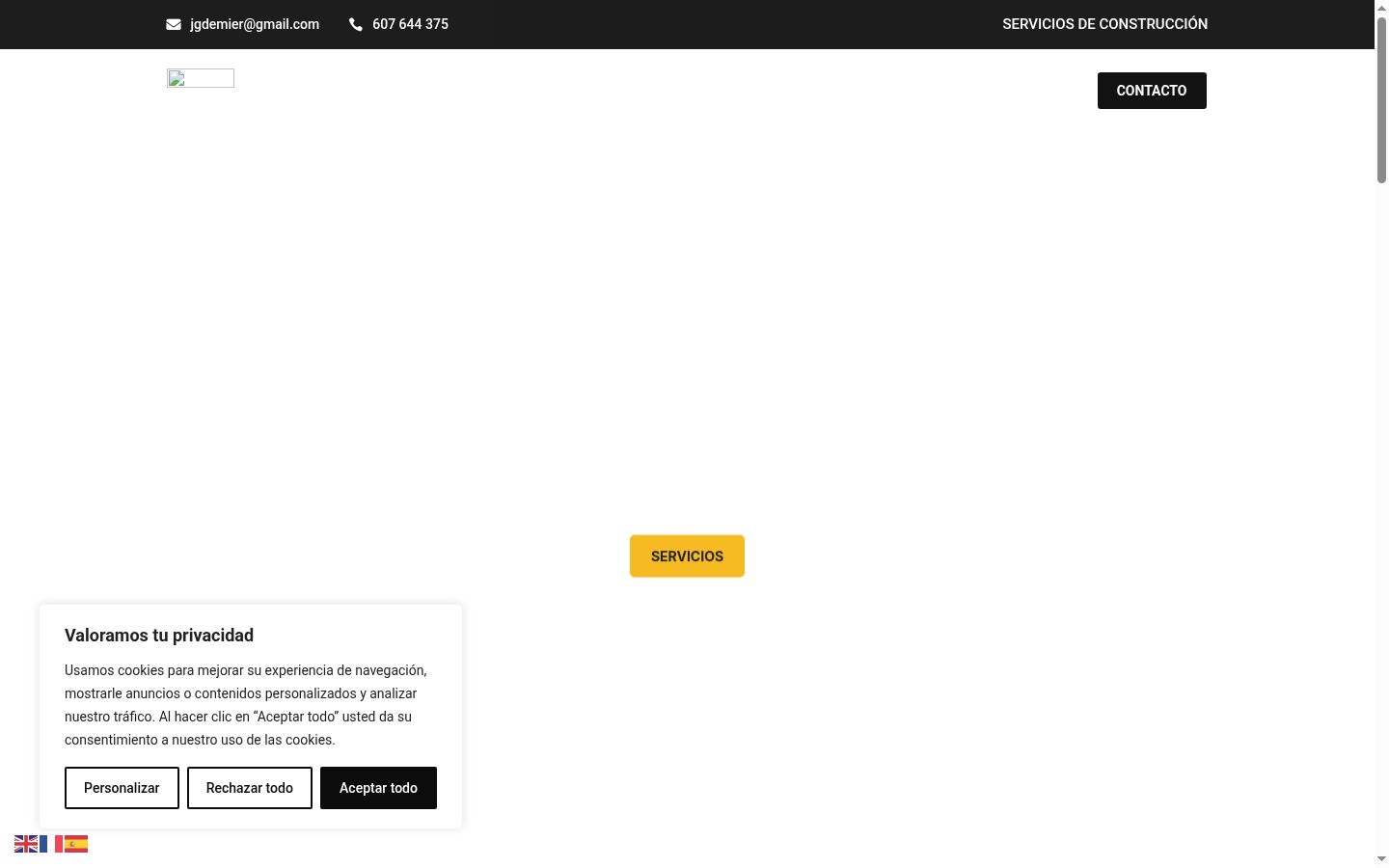Image resolution: width=1389 pixels, height=868 pixels.
Task: Click the scrollbar down arrow
Action: pyautogui.click(x=1381, y=858)
